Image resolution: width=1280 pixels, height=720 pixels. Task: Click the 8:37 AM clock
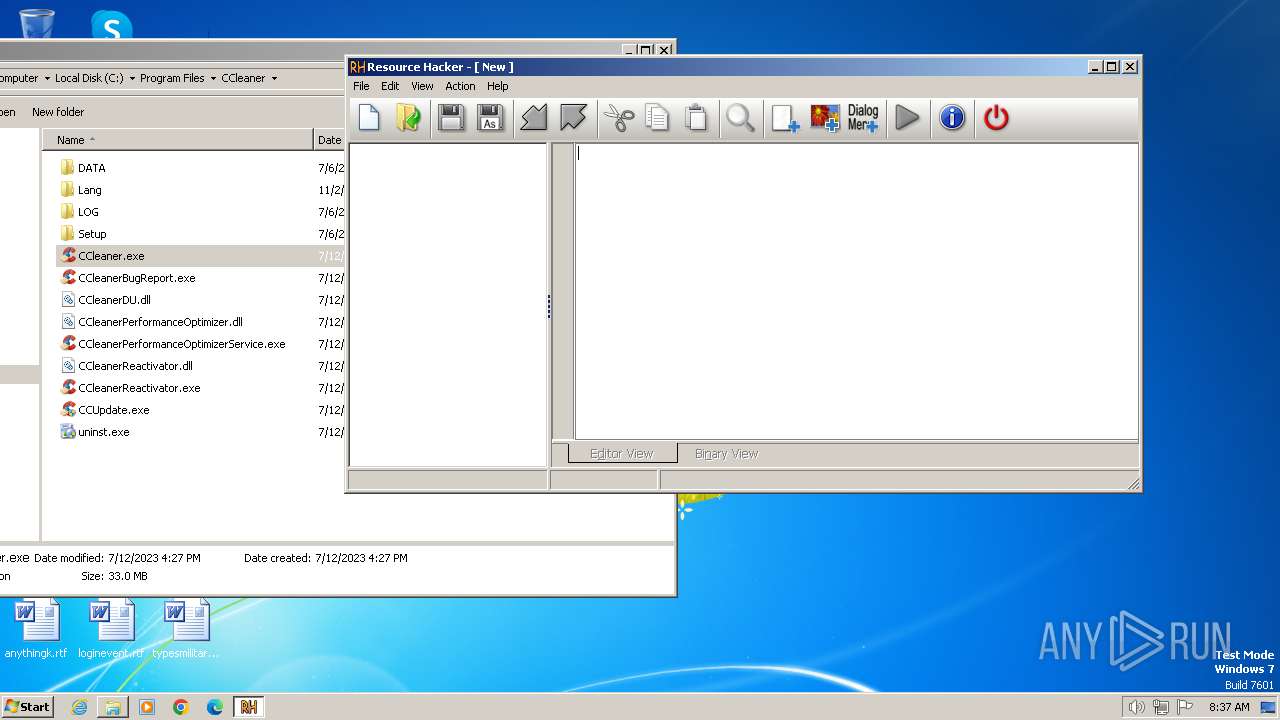coord(1229,707)
